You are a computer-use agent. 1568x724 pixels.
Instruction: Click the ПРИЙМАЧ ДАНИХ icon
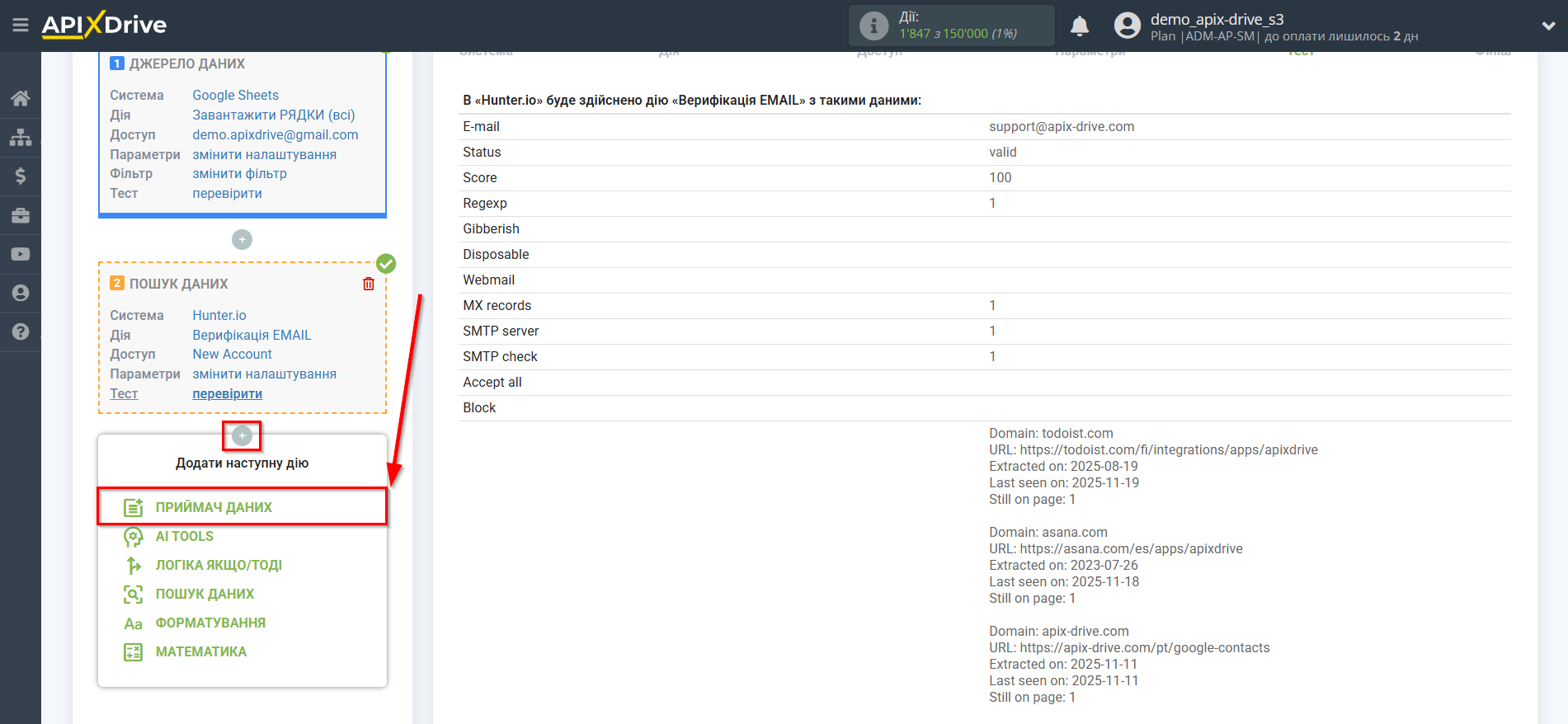[133, 508]
